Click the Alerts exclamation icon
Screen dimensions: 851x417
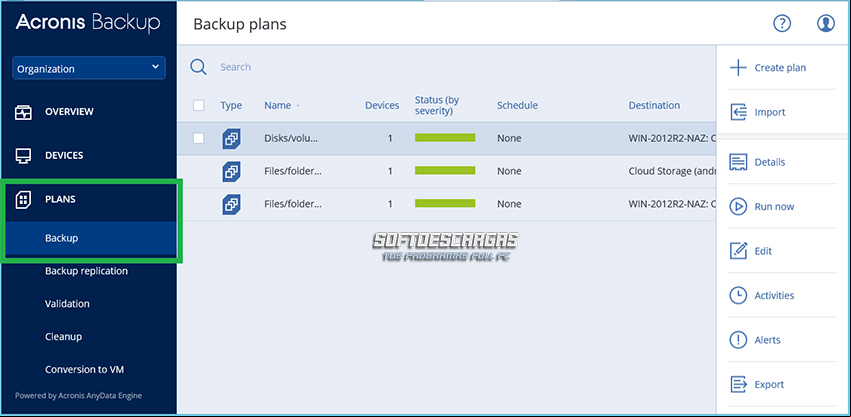(x=738, y=340)
